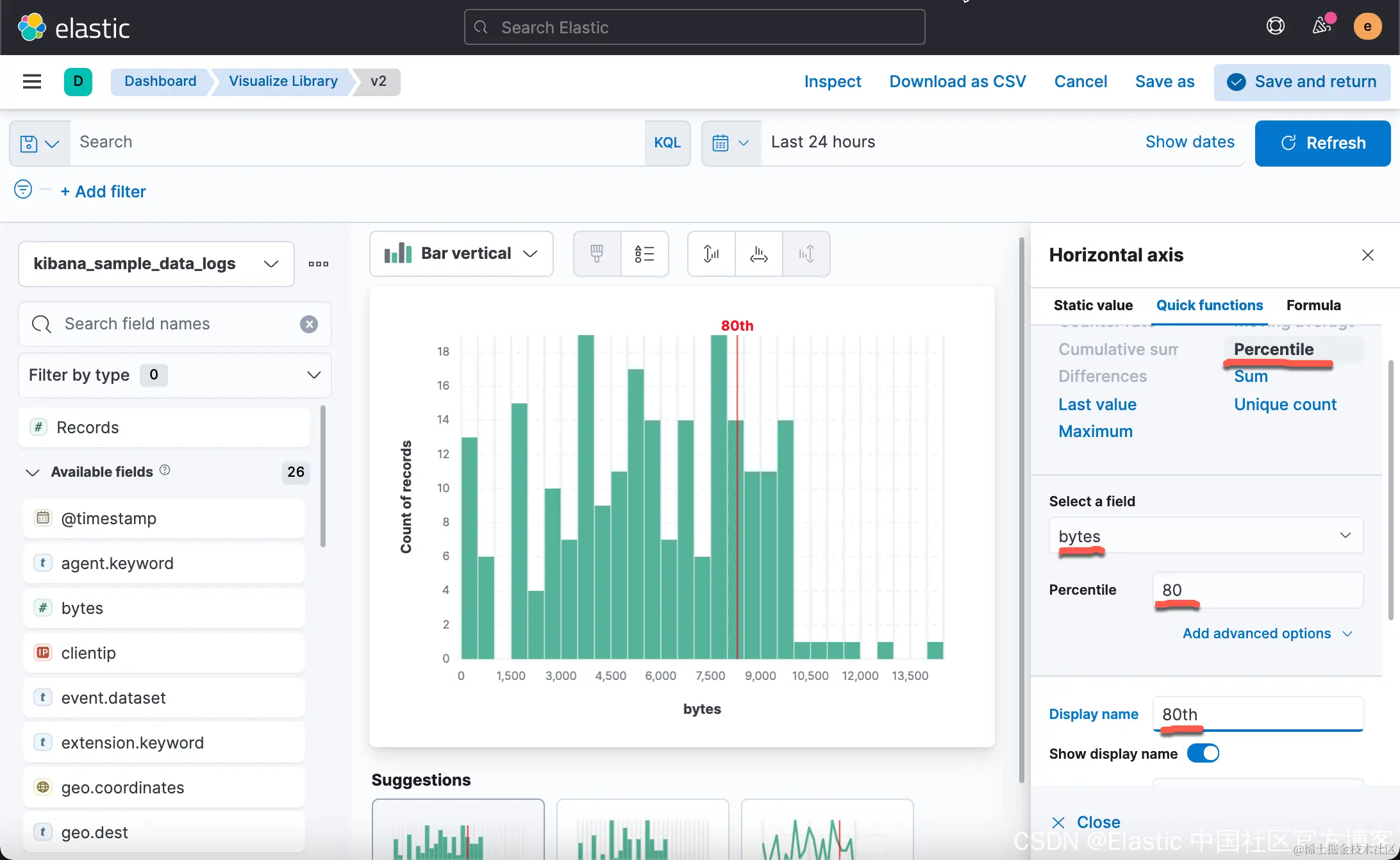
Task: Click the Percentile value input field
Action: (x=1257, y=590)
